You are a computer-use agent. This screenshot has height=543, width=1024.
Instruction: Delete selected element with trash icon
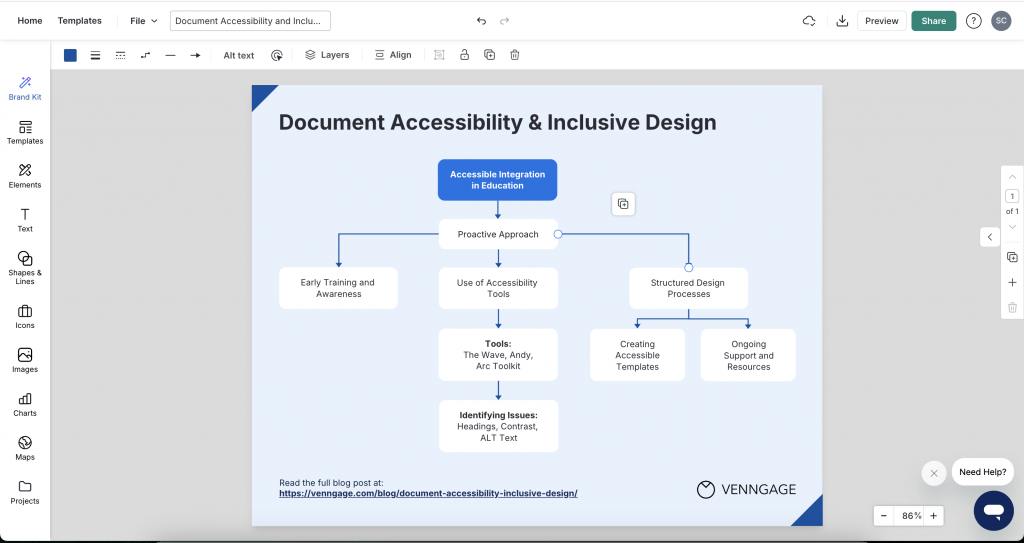[x=515, y=56]
